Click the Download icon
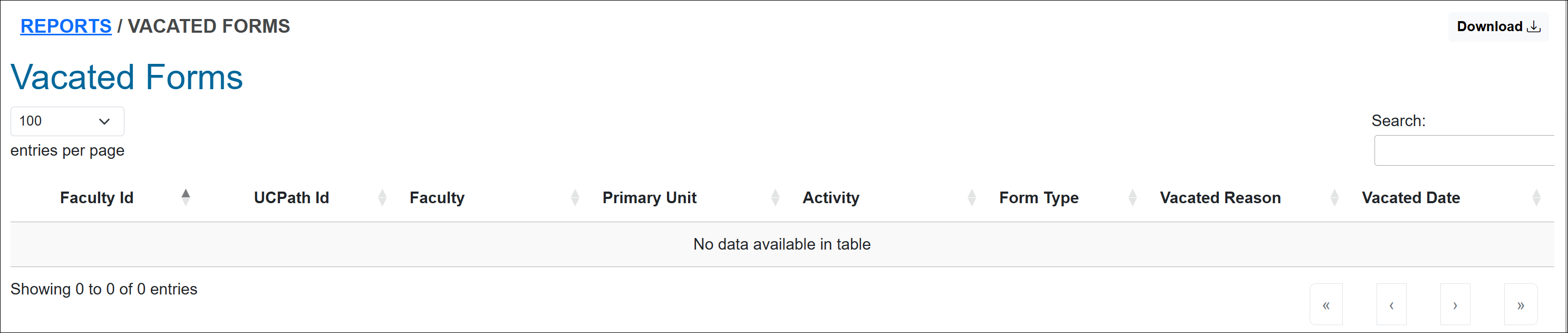1568x333 pixels. point(1534,27)
